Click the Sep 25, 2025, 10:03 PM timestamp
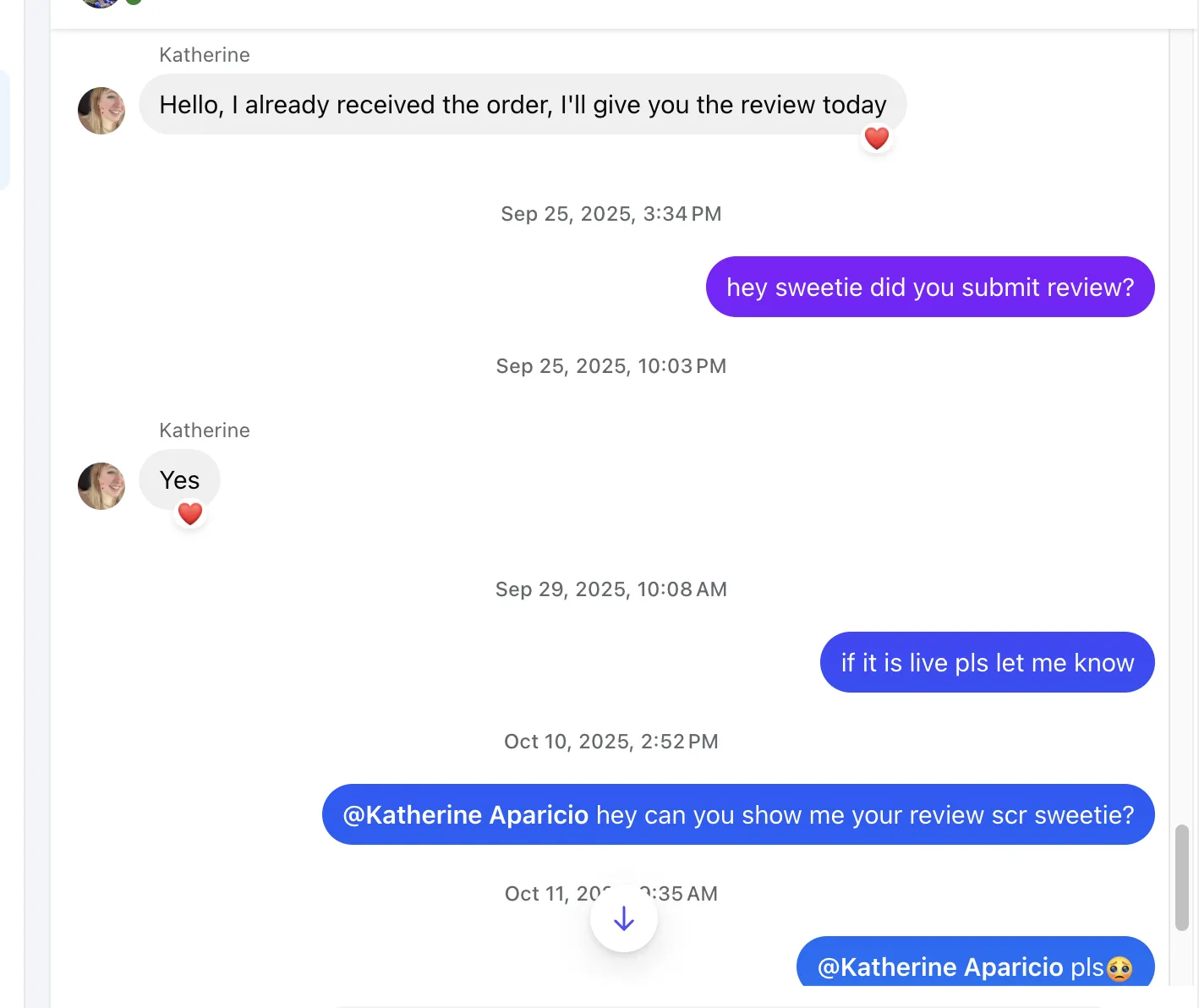The image size is (1199, 1008). pyautogui.click(x=610, y=366)
